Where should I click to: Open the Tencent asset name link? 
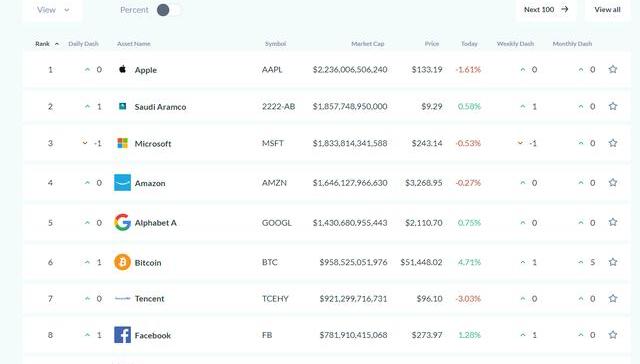tap(149, 299)
